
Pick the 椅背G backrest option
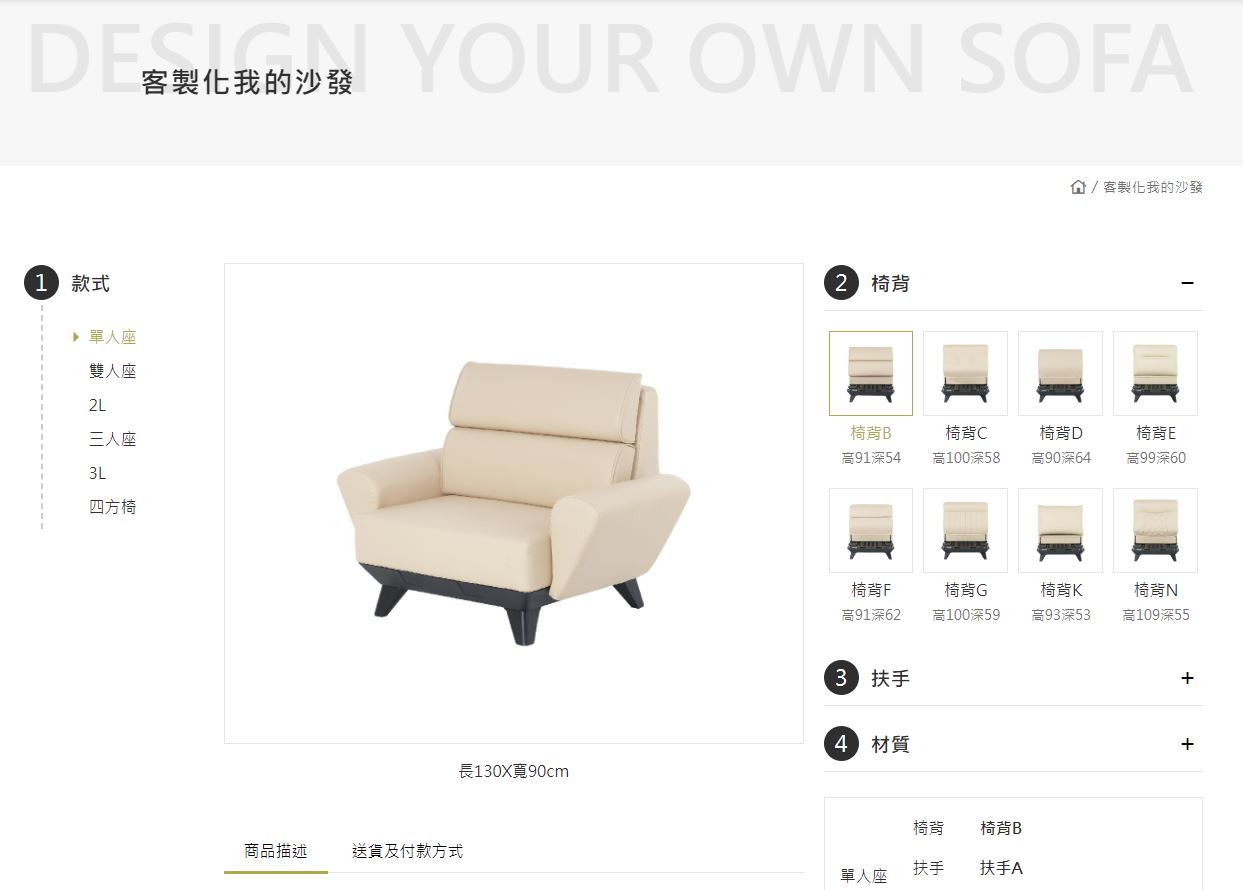(x=965, y=530)
